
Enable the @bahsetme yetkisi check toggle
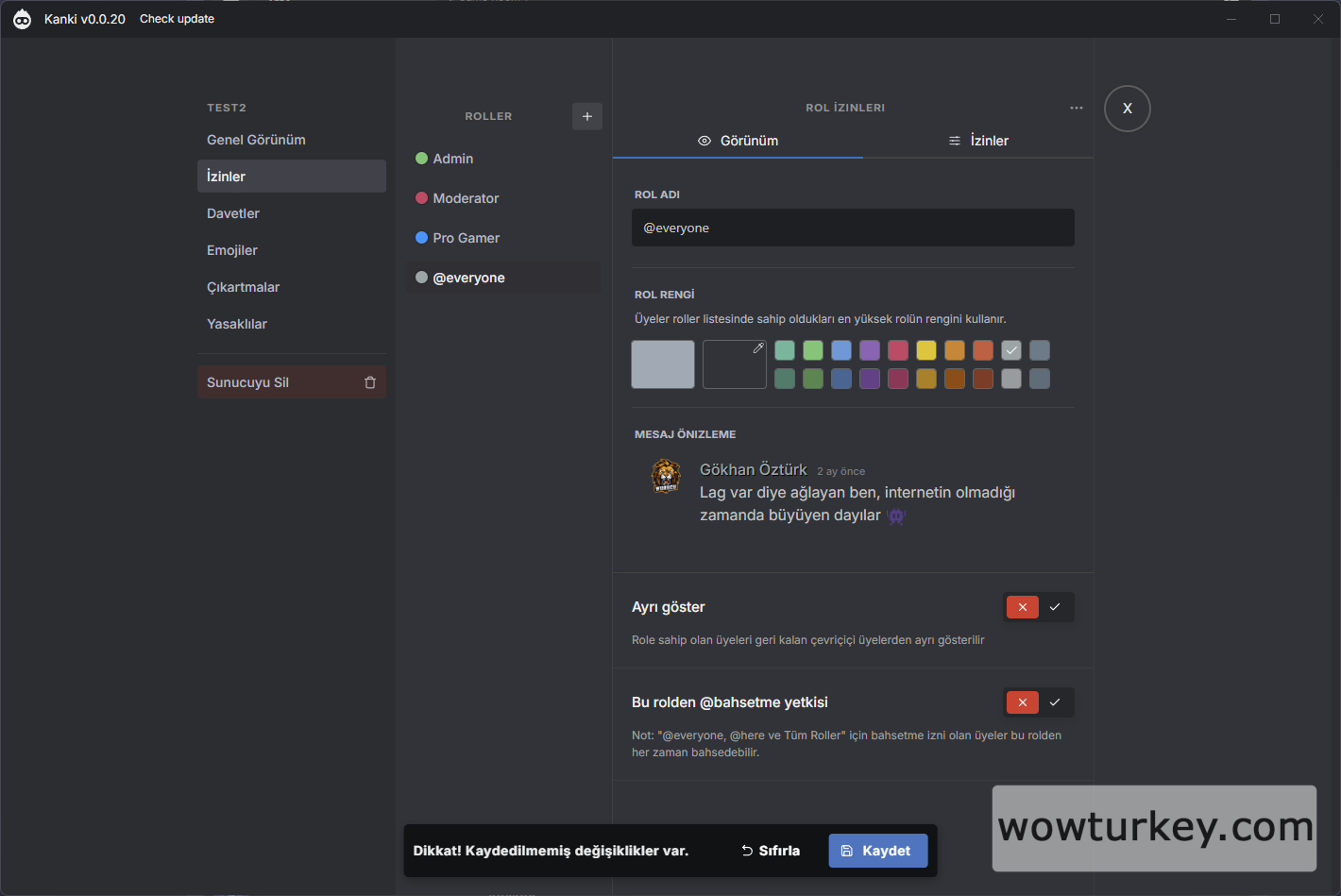(1055, 702)
